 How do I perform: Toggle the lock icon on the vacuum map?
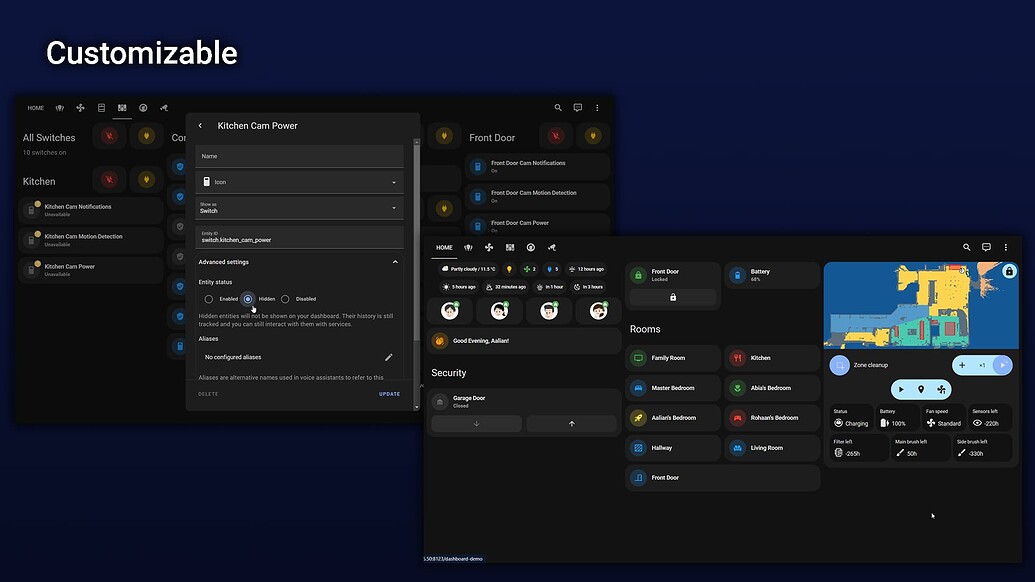click(1007, 270)
